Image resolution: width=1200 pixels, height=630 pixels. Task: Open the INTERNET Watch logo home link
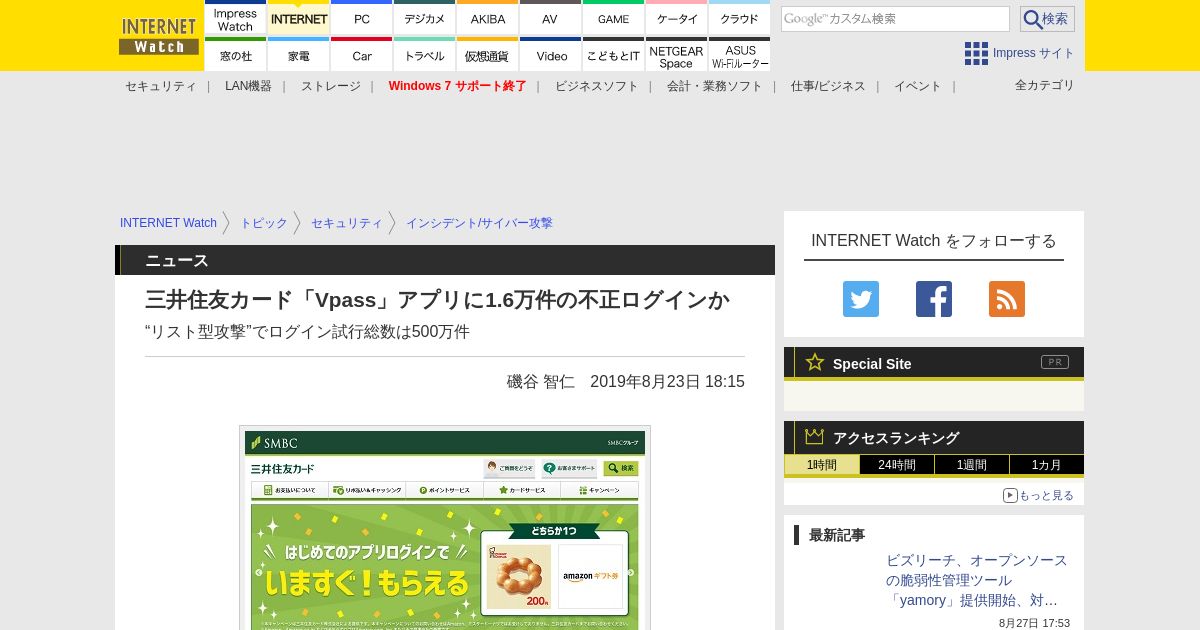click(x=159, y=36)
